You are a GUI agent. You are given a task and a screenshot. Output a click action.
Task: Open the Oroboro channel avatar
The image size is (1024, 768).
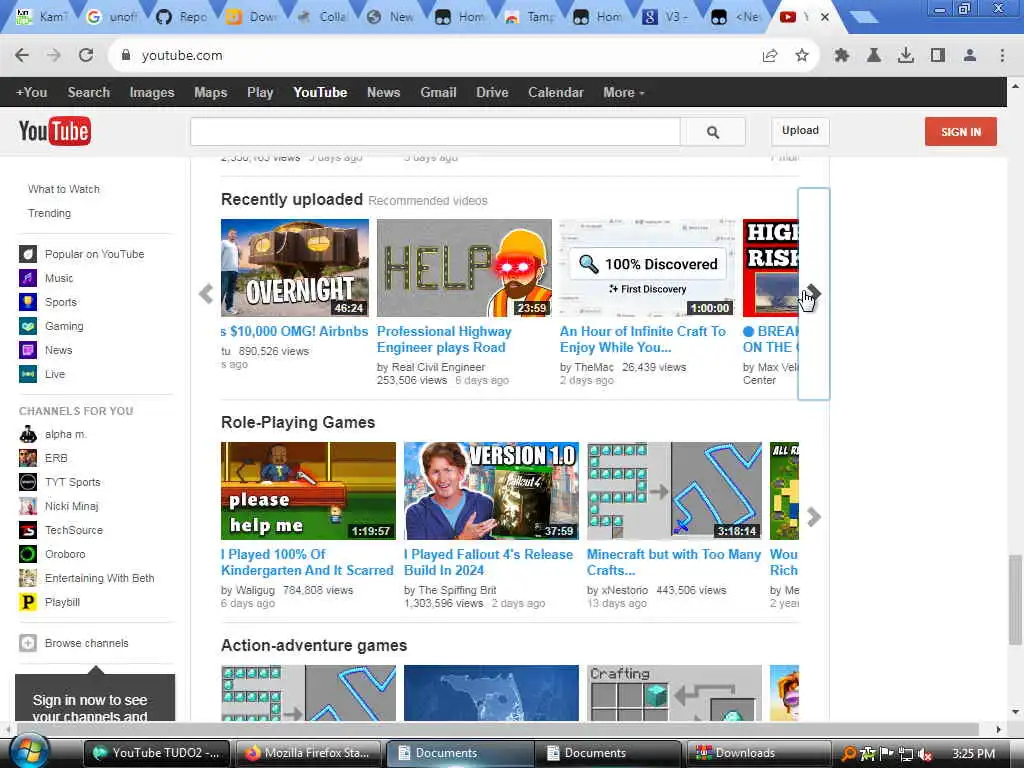(x=27, y=554)
